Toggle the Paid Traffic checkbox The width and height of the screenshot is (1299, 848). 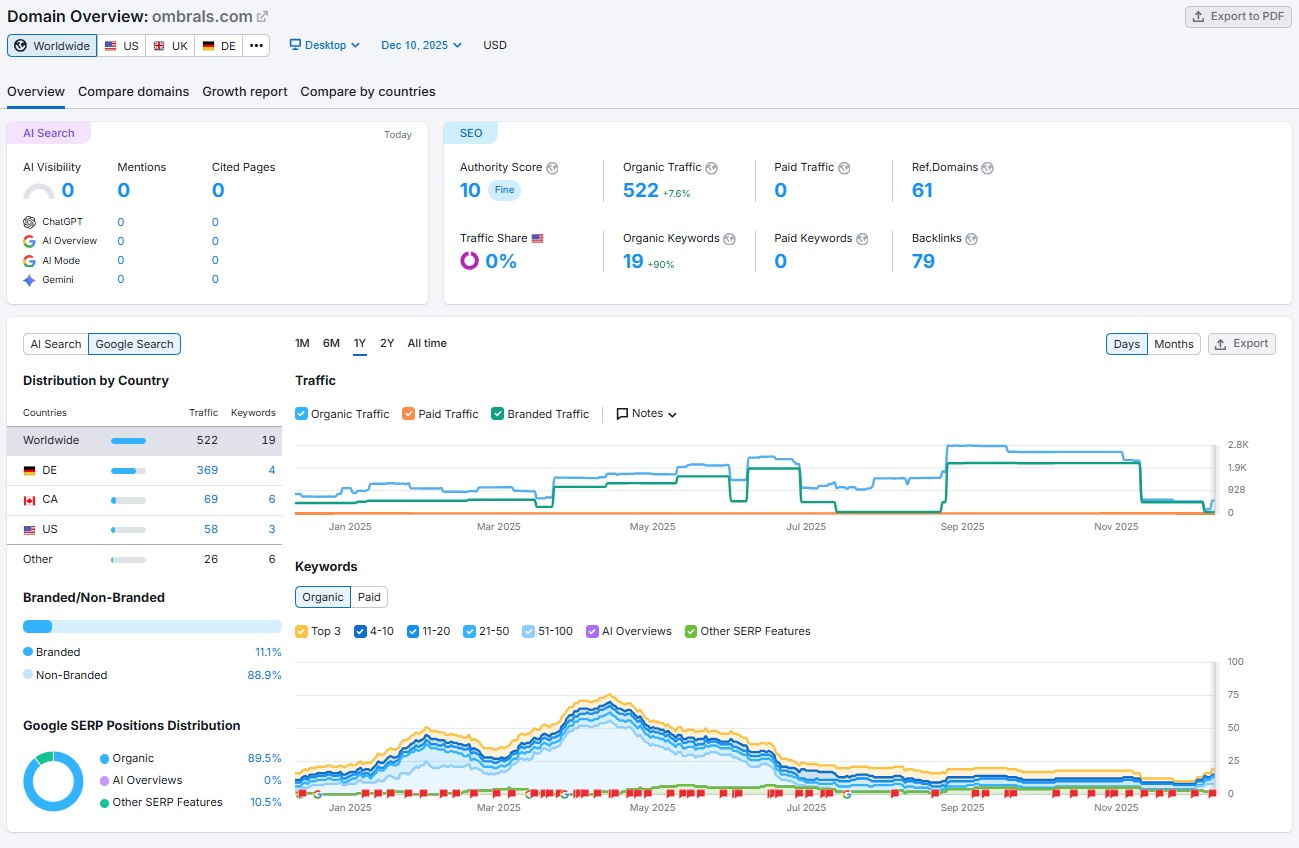(408, 414)
